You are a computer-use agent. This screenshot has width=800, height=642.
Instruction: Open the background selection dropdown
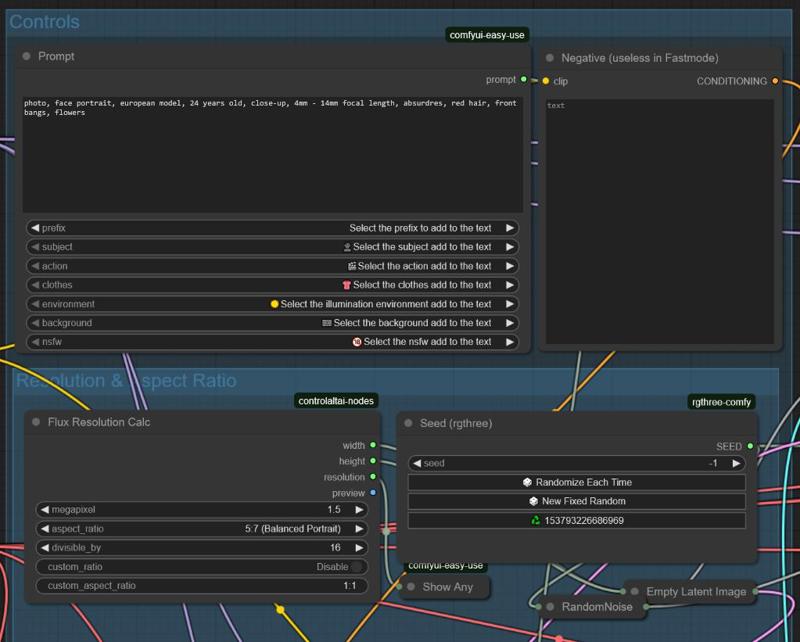coord(272,323)
